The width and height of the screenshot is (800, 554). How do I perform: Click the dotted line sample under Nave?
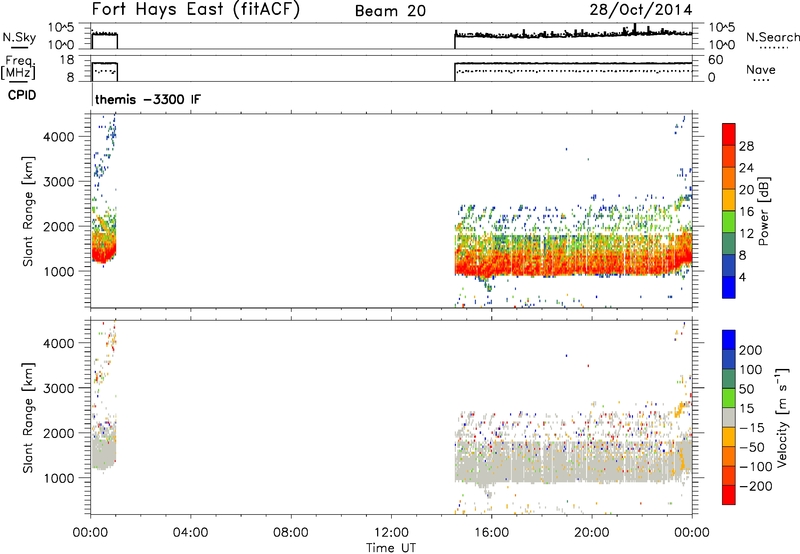point(761,81)
